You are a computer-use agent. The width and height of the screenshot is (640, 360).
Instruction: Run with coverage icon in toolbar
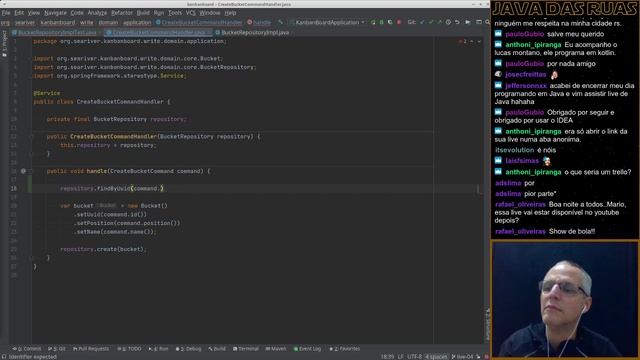pyautogui.click(x=390, y=22)
